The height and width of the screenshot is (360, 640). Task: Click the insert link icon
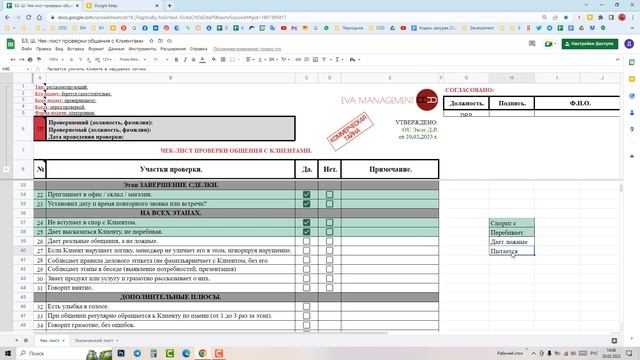(x=298, y=60)
